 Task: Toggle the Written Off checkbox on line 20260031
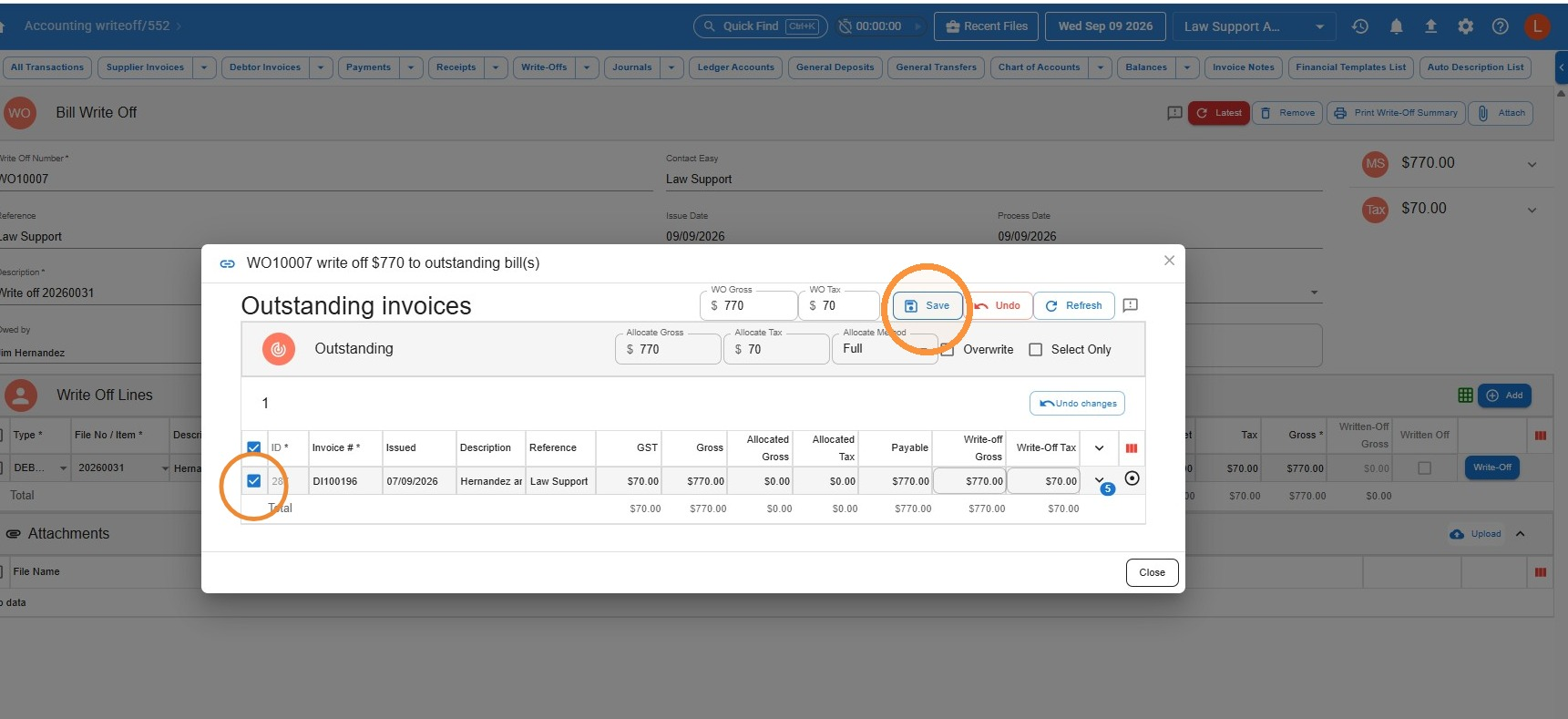click(1425, 468)
